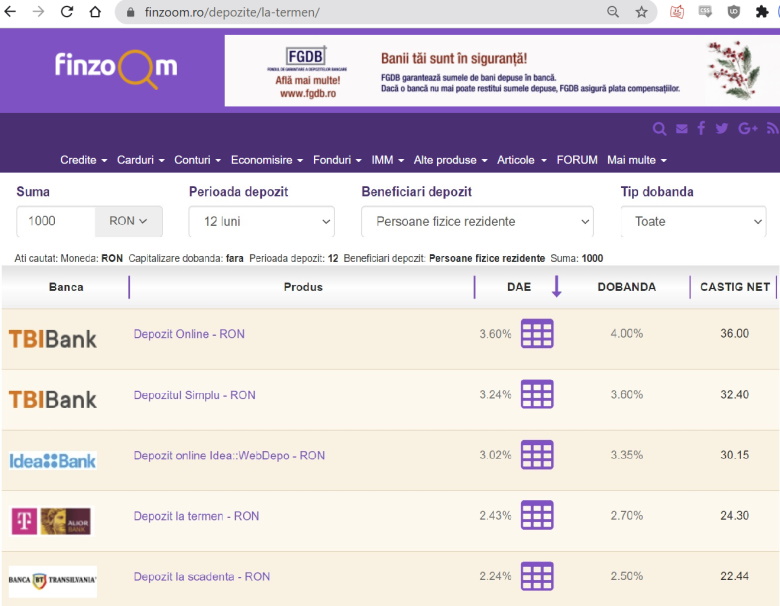The height and width of the screenshot is (606, 780).
Task: Click the FORUM navigation link
Action: pyautogui.click(x=577, y=160)
